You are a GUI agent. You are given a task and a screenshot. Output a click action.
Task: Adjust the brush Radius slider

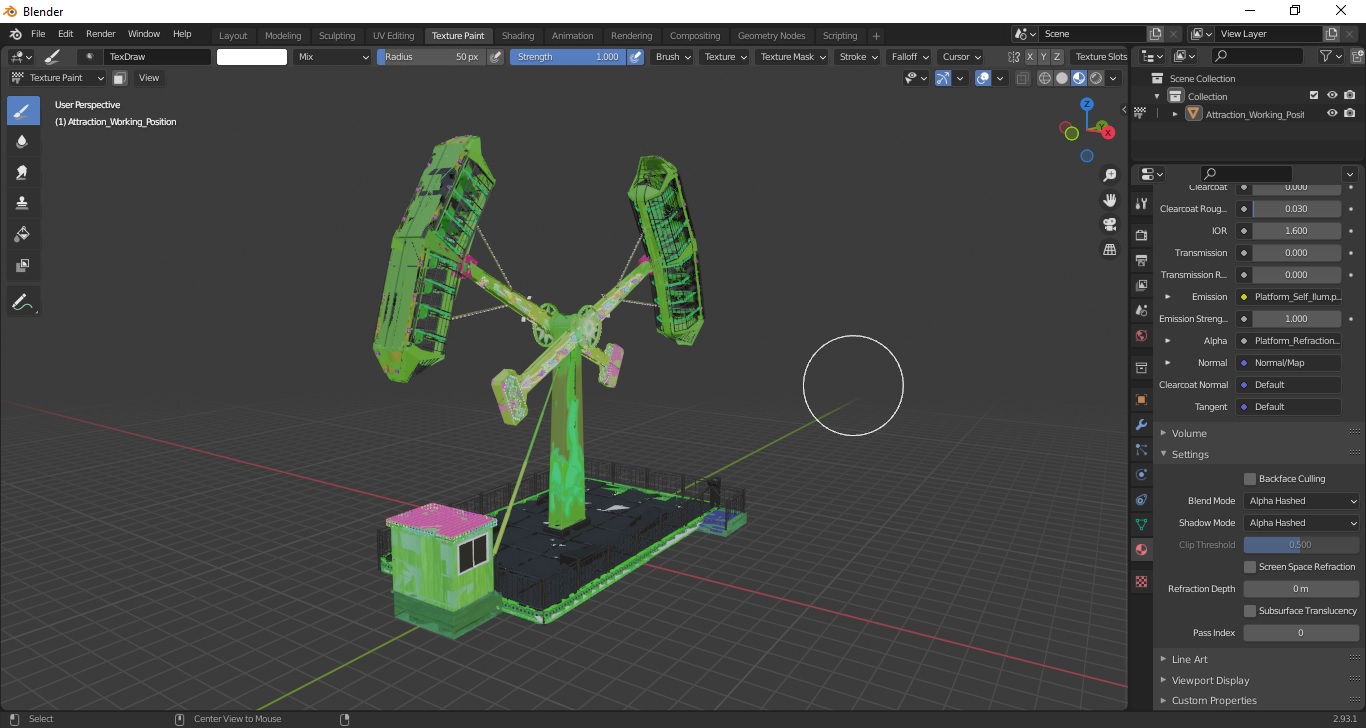[x=431, y=57]
